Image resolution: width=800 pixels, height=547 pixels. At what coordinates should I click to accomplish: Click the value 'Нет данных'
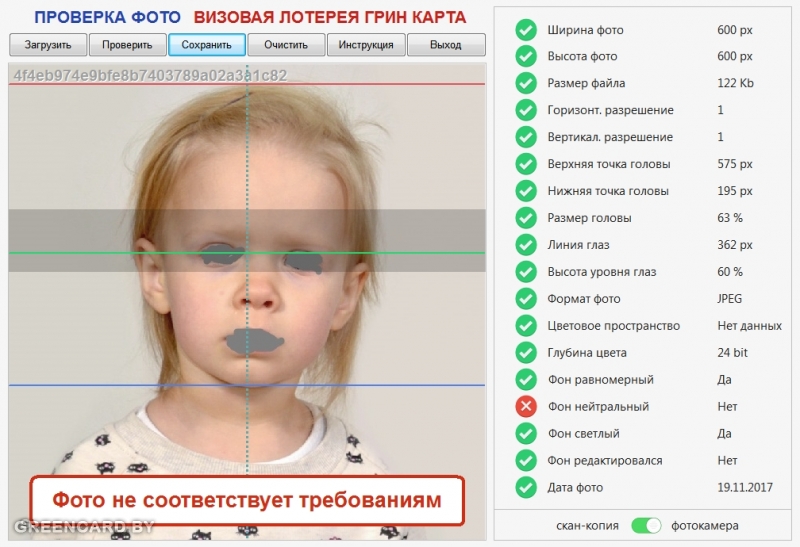pos(749,326)
